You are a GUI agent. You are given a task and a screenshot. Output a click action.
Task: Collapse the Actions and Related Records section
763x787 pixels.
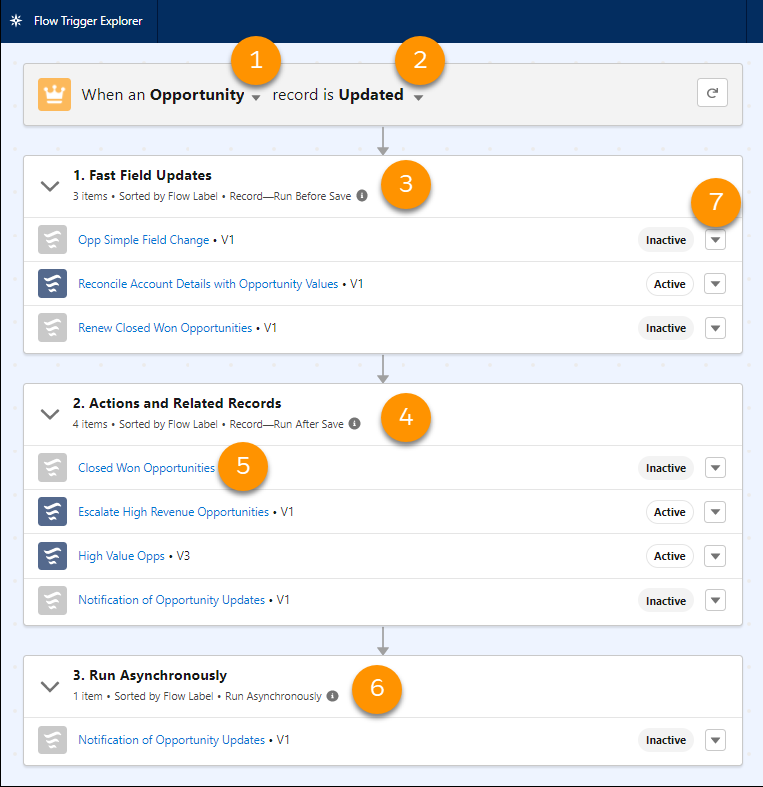49,413
